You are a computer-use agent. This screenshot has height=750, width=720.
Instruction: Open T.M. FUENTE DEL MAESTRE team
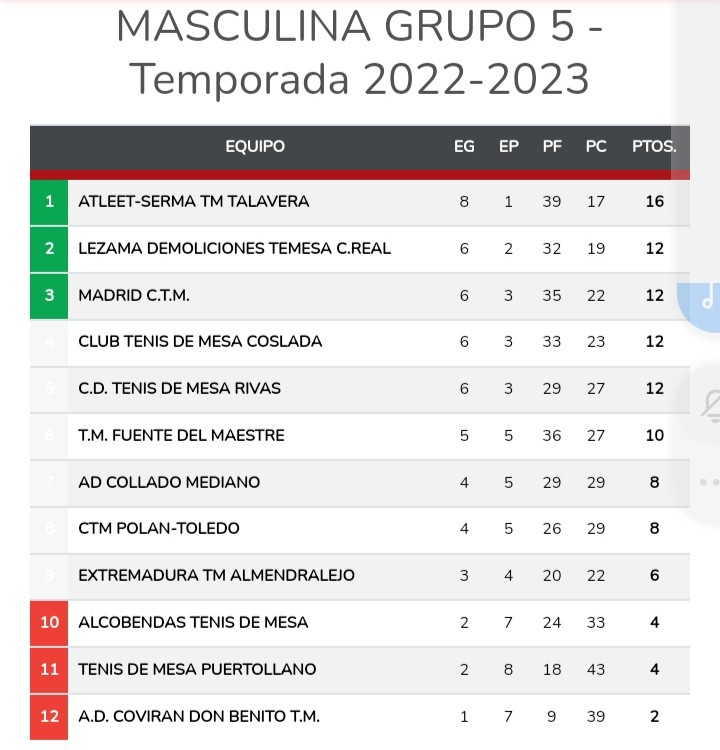coord(181,435)
